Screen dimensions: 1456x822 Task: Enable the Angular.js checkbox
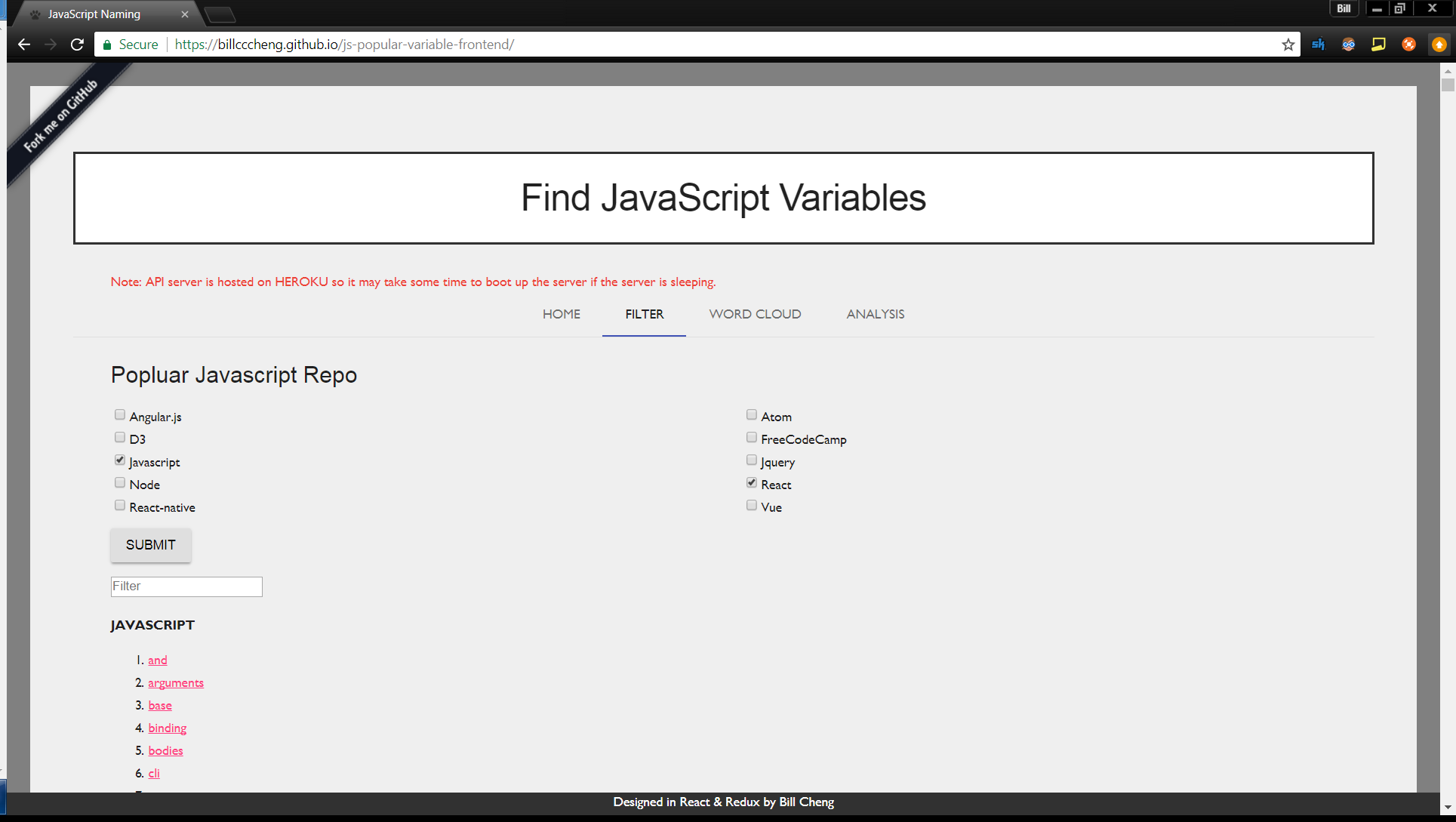(x=120, y=415)
